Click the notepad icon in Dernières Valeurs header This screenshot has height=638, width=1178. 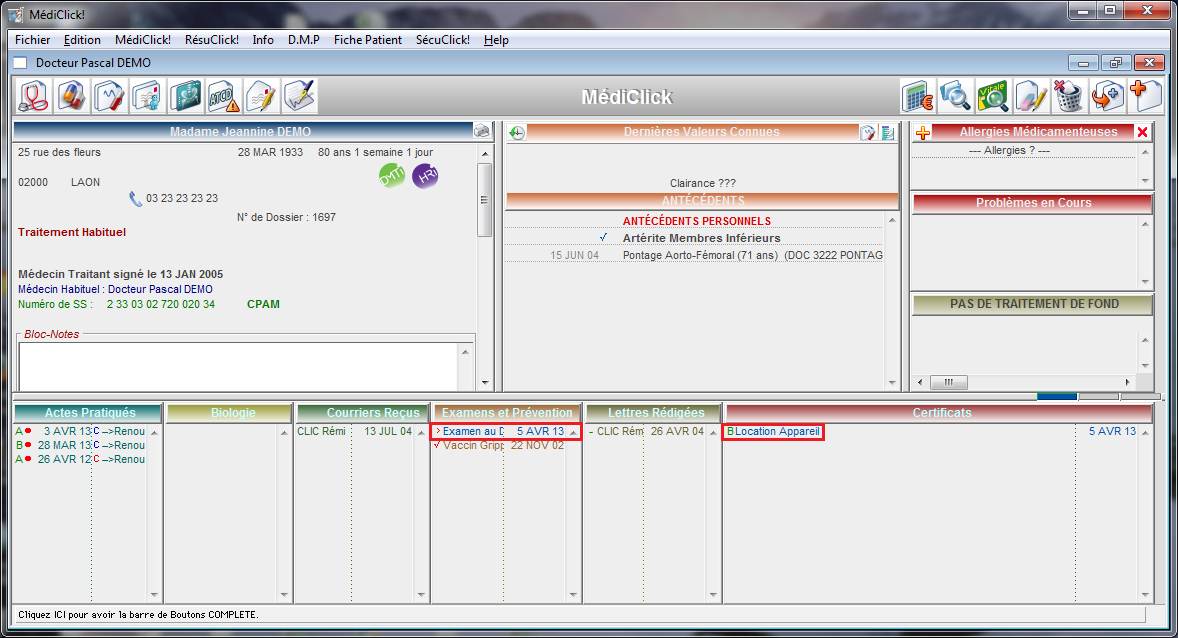pyautogui.click(x=868, y=132)
